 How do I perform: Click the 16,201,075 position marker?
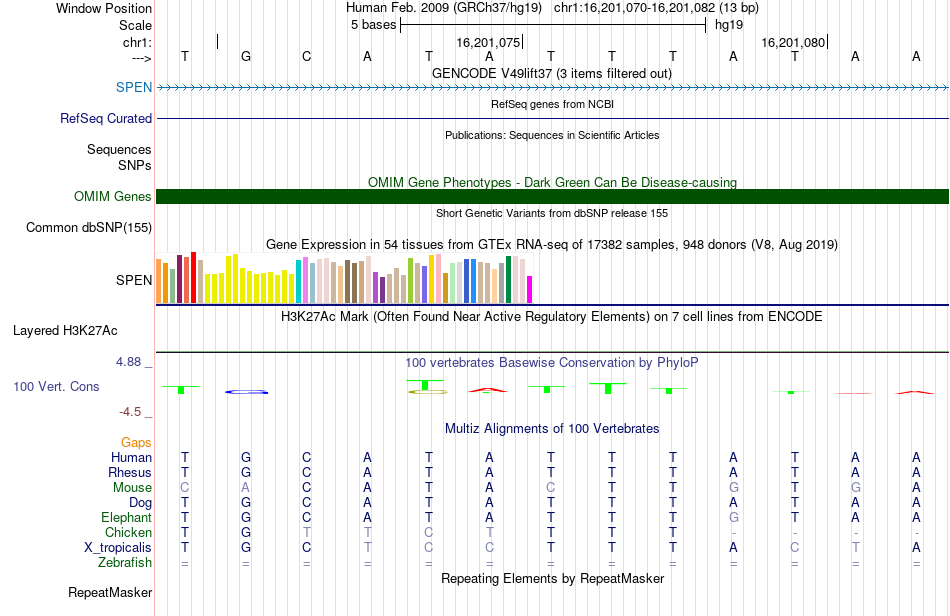pyautogui.click(x=488, y=42)
